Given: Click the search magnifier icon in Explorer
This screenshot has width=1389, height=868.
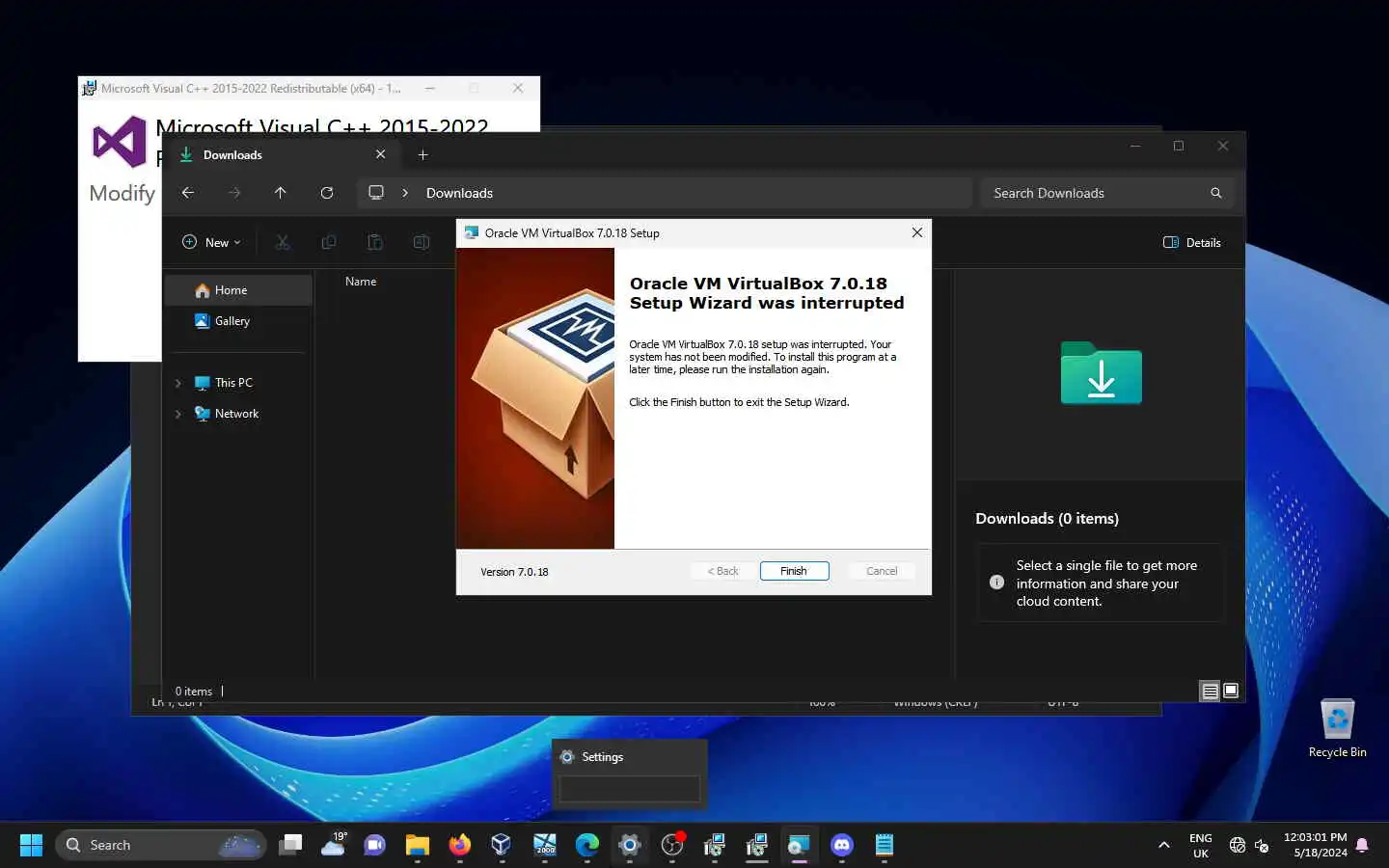Looking at the screenshot, I should click(1216, 193).
